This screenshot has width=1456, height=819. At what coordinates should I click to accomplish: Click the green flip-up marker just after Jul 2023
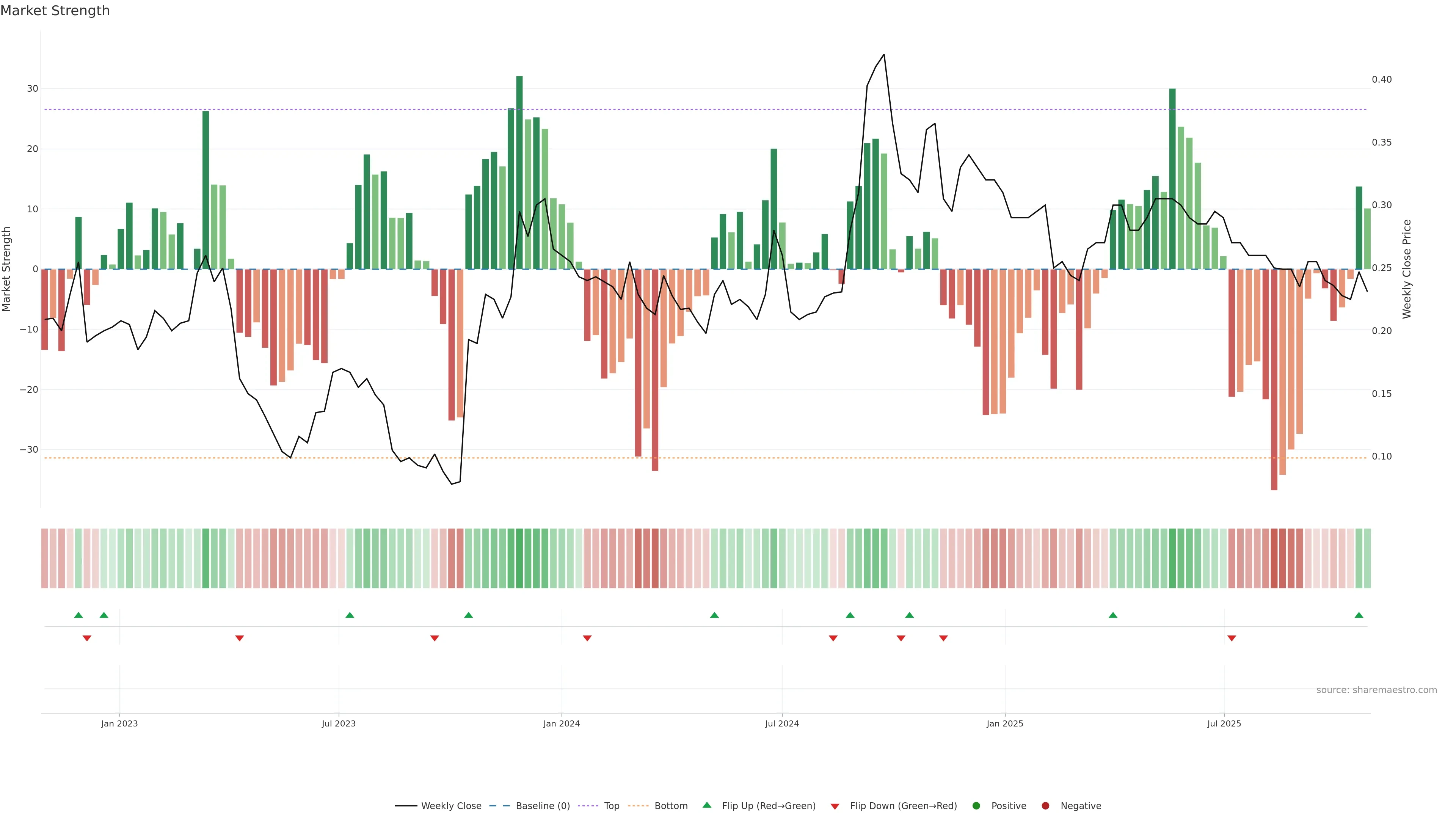[x=350, y=615]
